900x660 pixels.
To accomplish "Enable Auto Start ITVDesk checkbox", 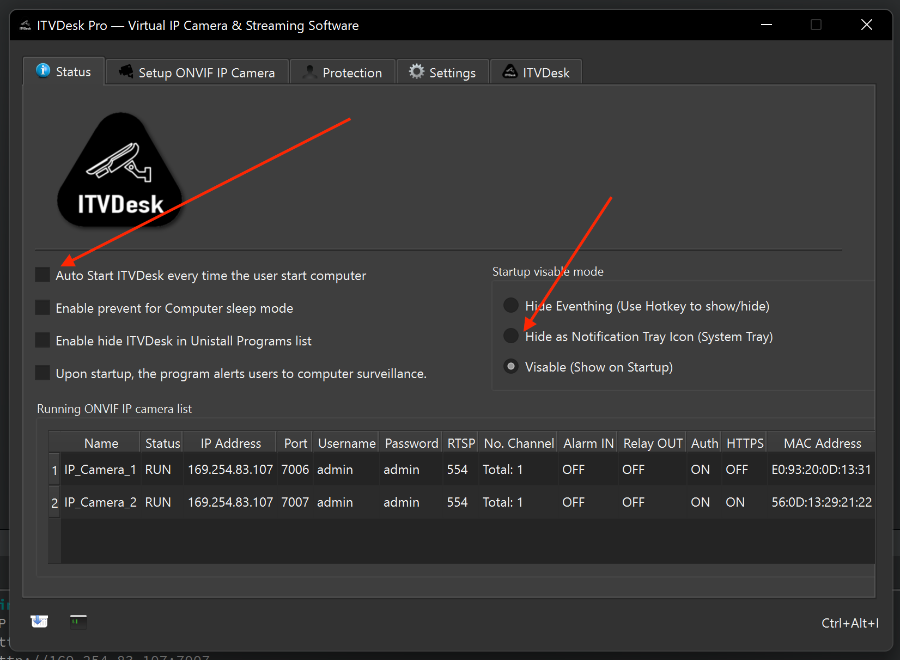I will point(42,275).
